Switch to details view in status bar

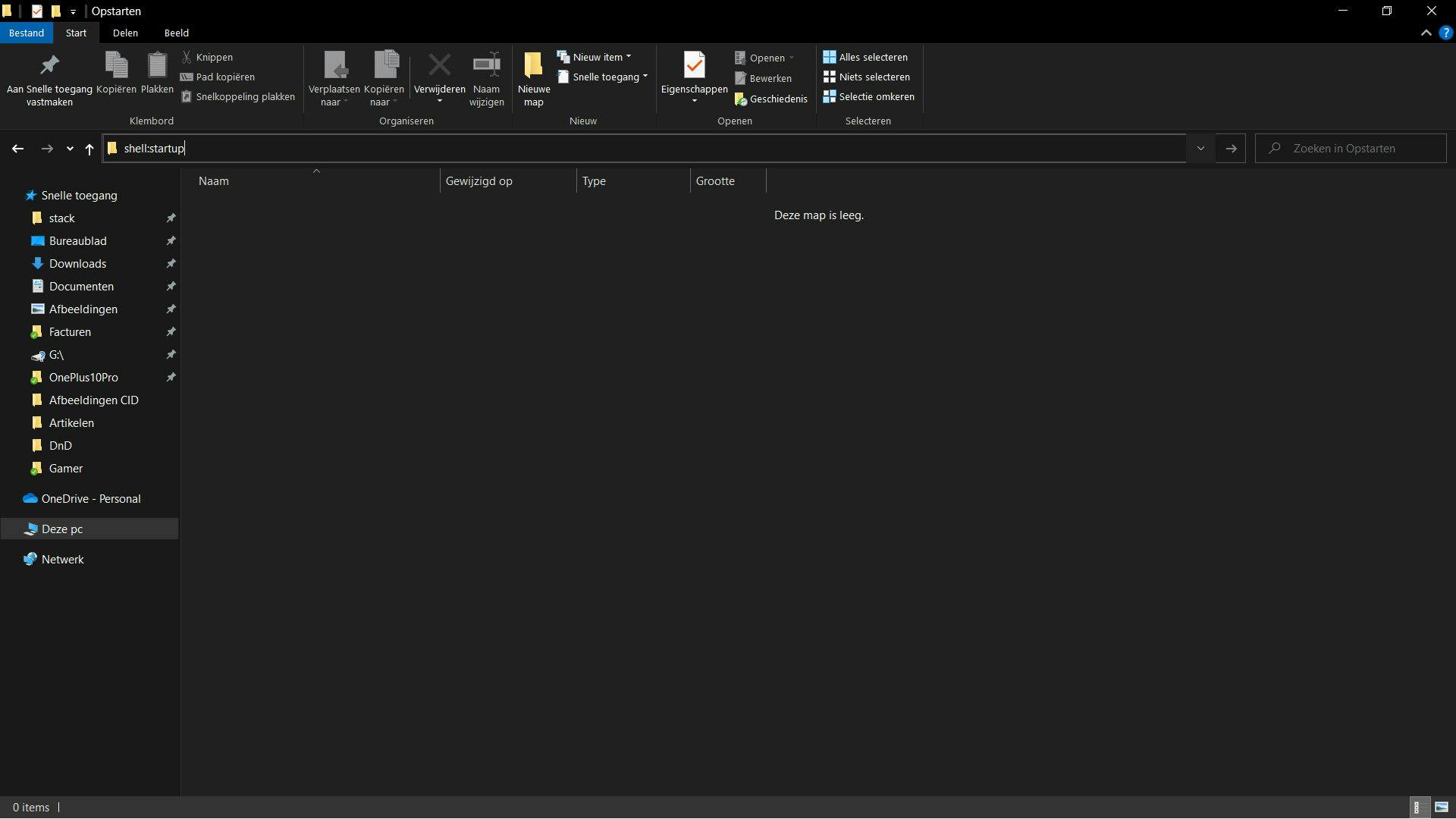point(1417,808)
